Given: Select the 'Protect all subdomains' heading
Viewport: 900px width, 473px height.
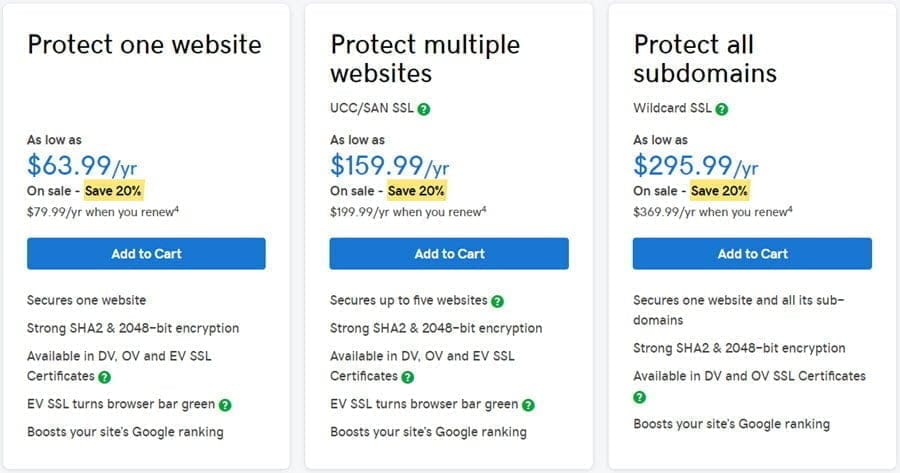Looking at the screenshot, I should [x=705, y=59].
